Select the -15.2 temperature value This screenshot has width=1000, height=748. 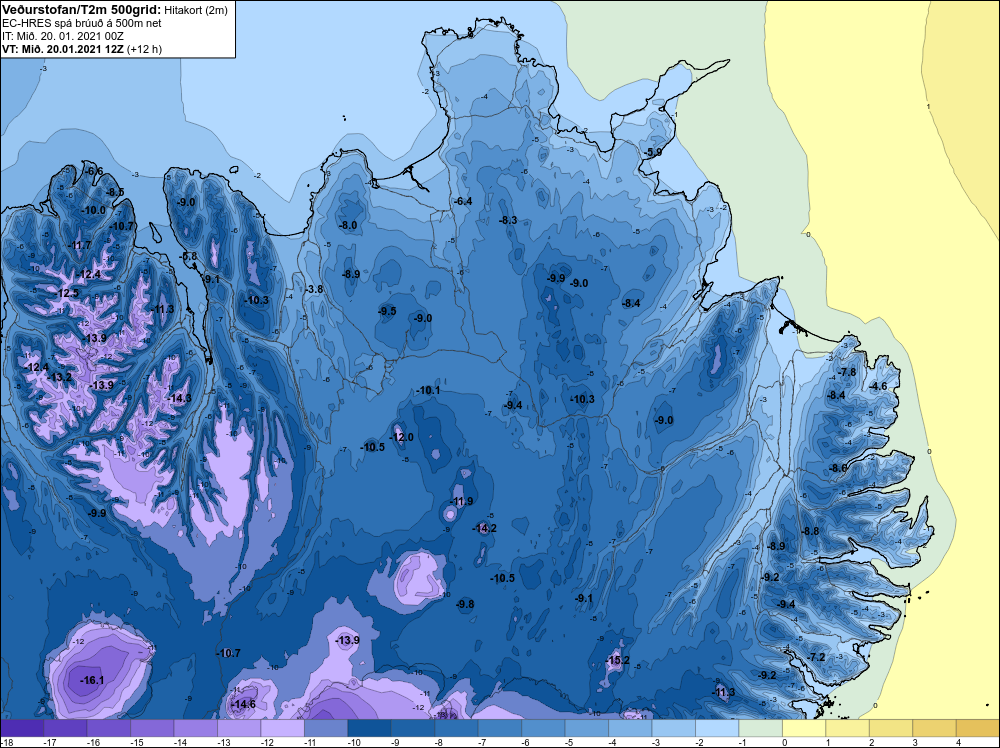point(617,660)
